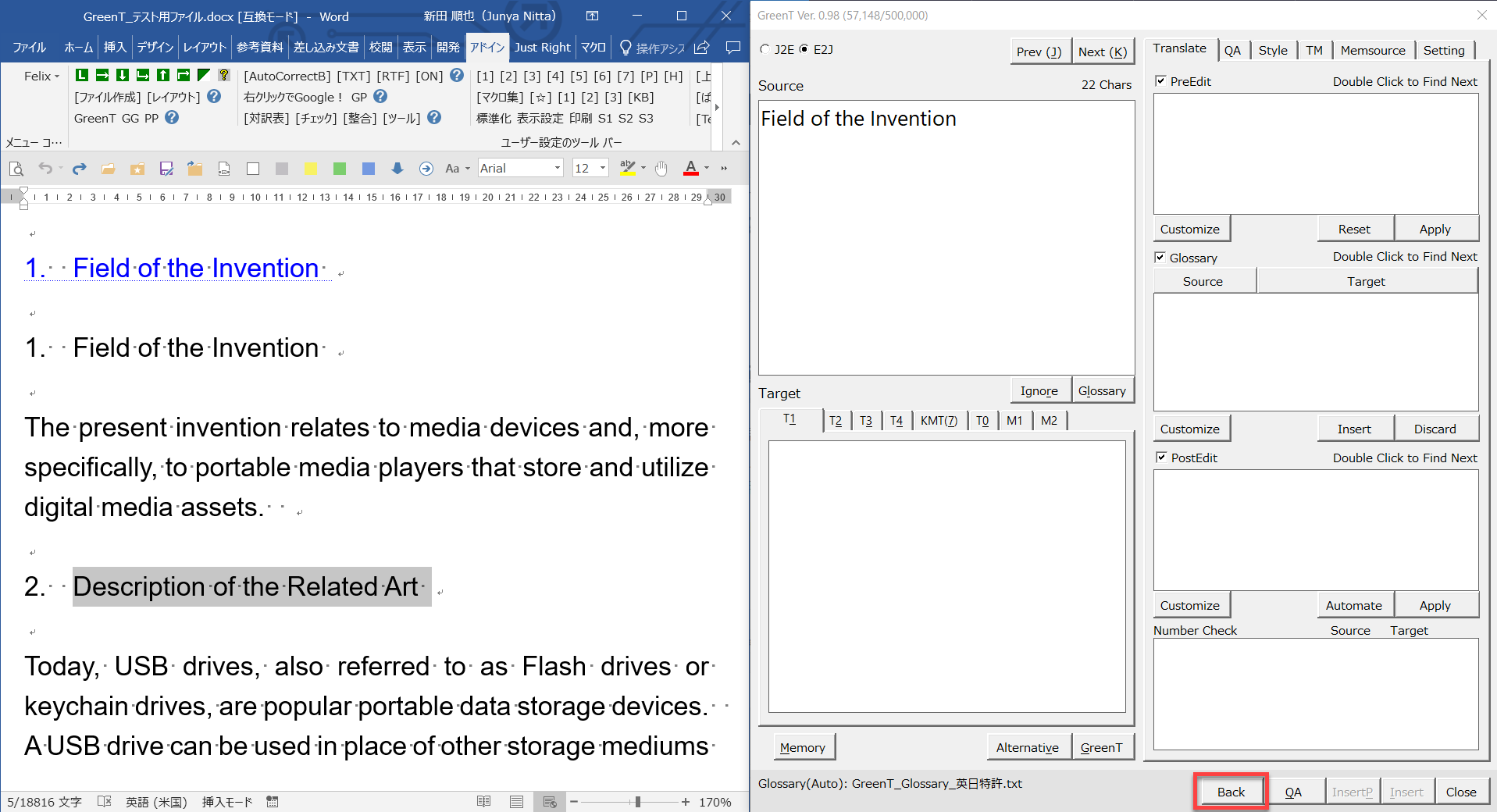
Task: Click the yellow highlight color swatch
Action: tap(310, 169)
